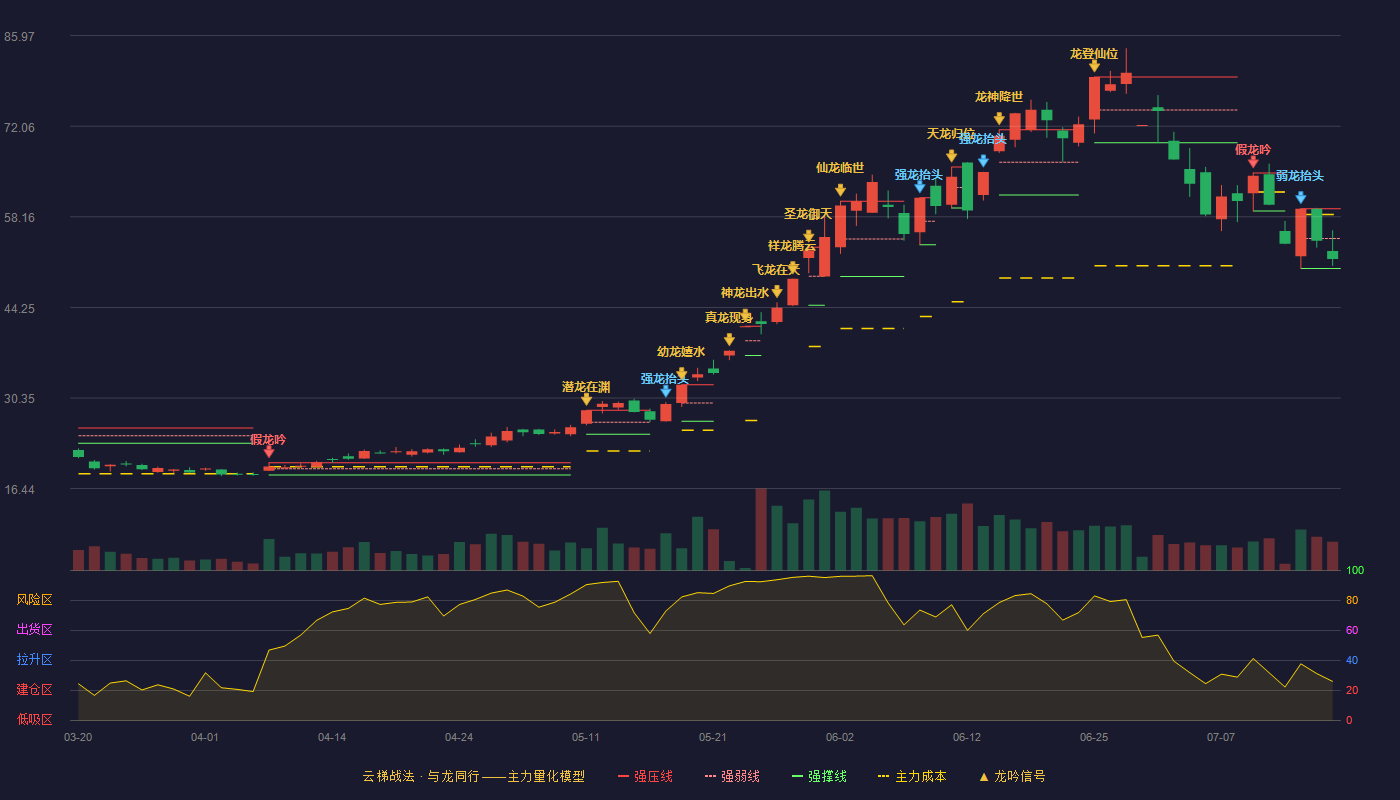Toggle the 主力成本 legend series
The height and width of the screenshot is (800, 1400).
coord(912,776)
